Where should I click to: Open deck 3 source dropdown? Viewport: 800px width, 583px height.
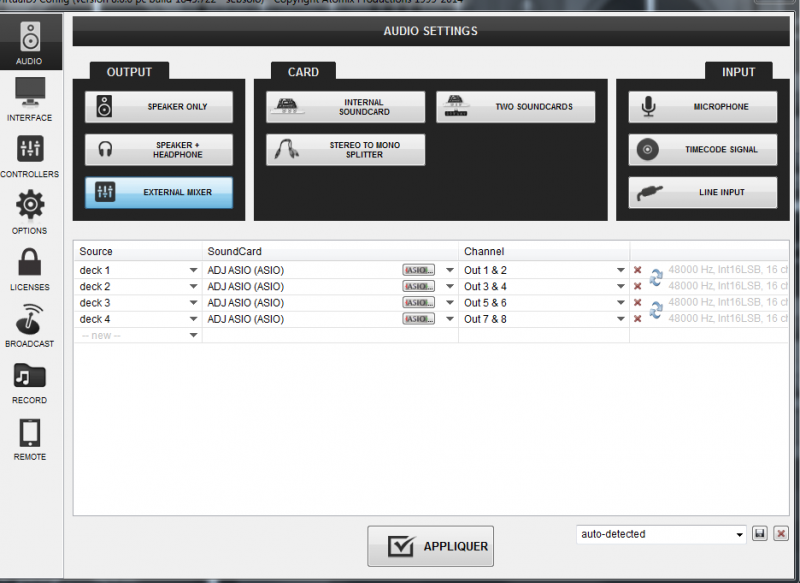[x=193, y=303]
